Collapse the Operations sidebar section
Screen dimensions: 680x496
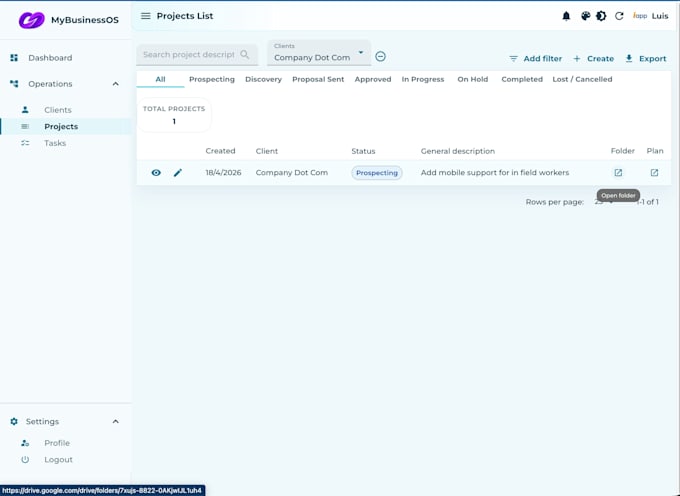tap(115, 84)
